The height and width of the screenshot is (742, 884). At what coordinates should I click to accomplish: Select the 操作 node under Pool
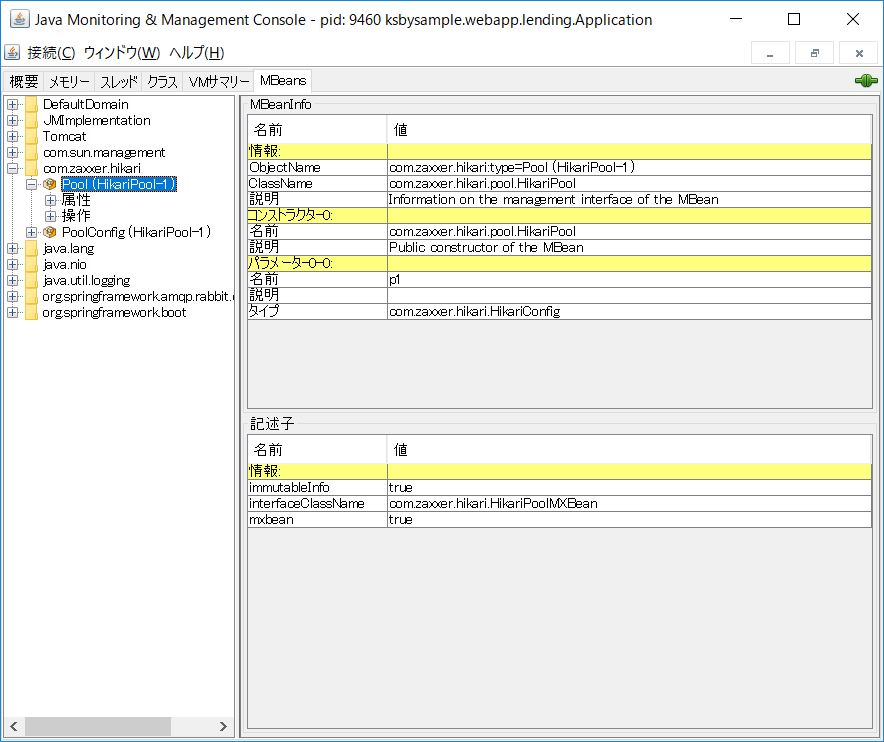pos(77,216)
